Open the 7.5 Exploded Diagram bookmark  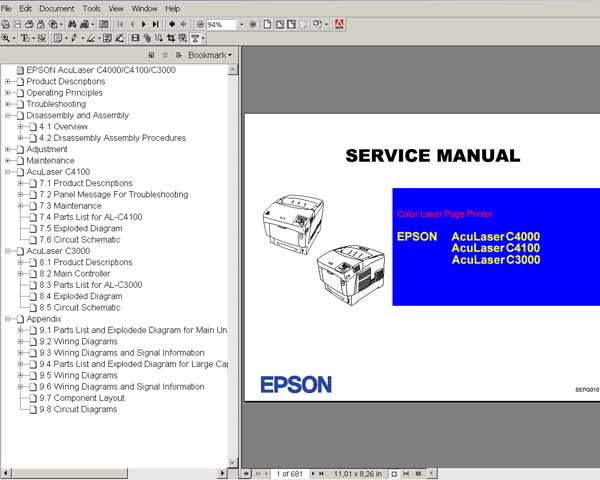tap(81, 229)
